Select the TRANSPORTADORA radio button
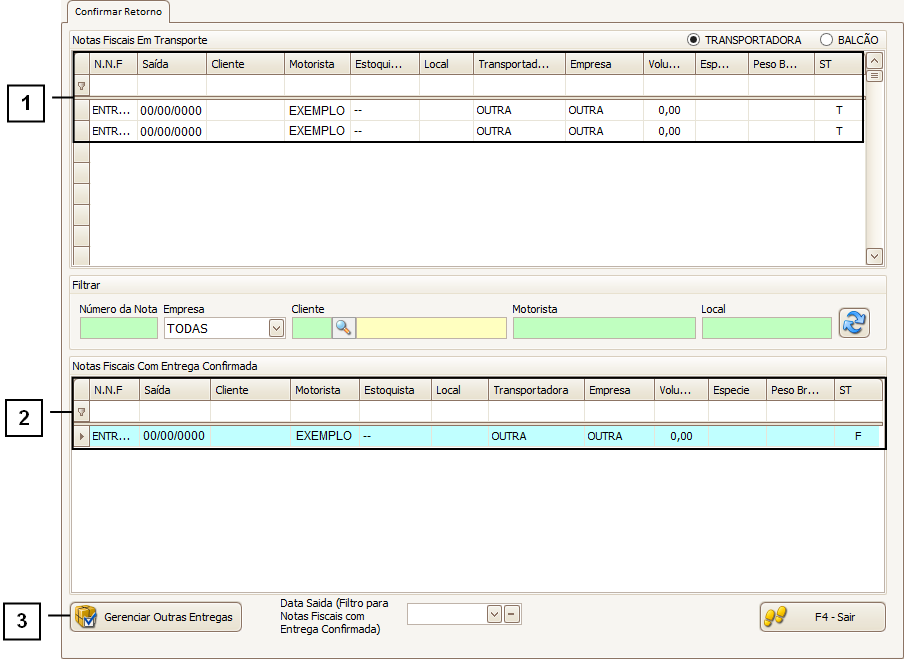The image size is (904, 659). [693, 40]
